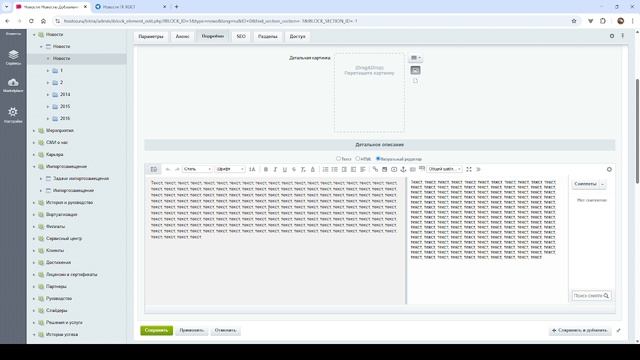This screenshot has height=360, width=640.
Task: Select the Текст radio option
Action: (338, 158)
